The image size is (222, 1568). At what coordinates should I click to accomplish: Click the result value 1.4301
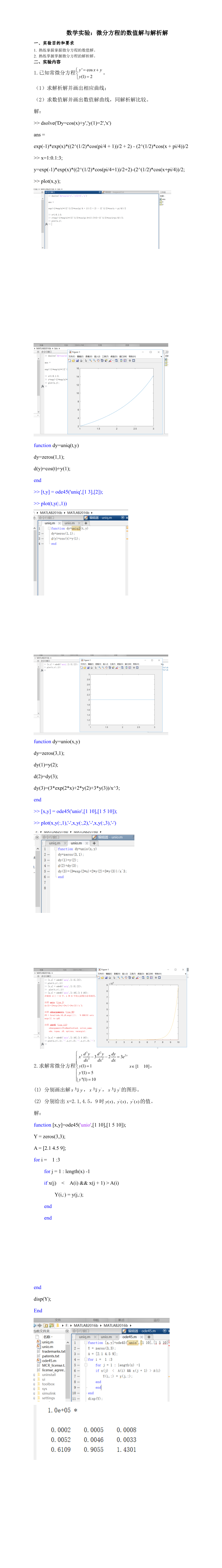point(126,1449)
